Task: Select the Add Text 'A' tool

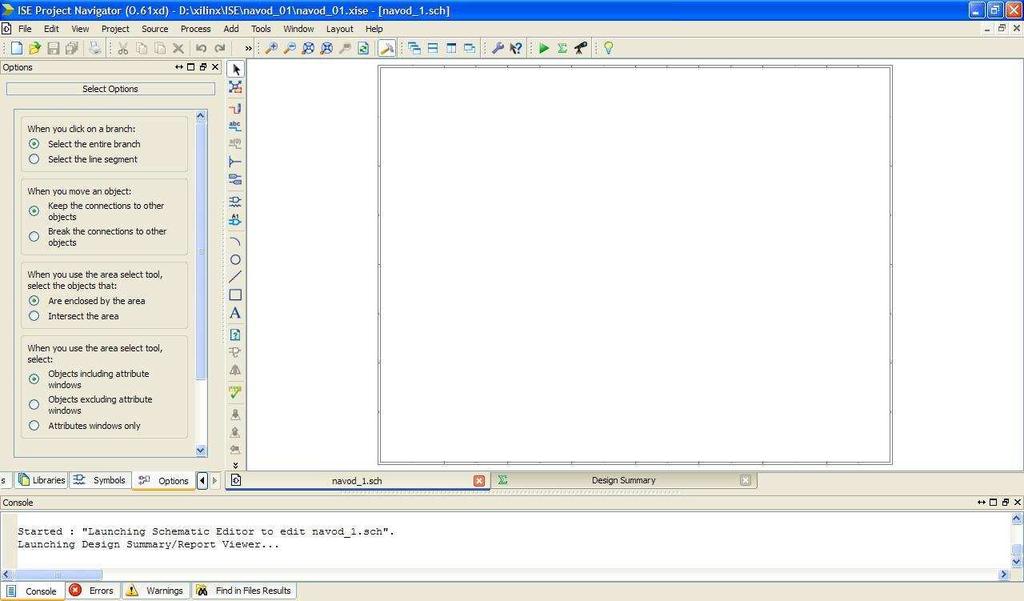Action: (x=235, y=313)
